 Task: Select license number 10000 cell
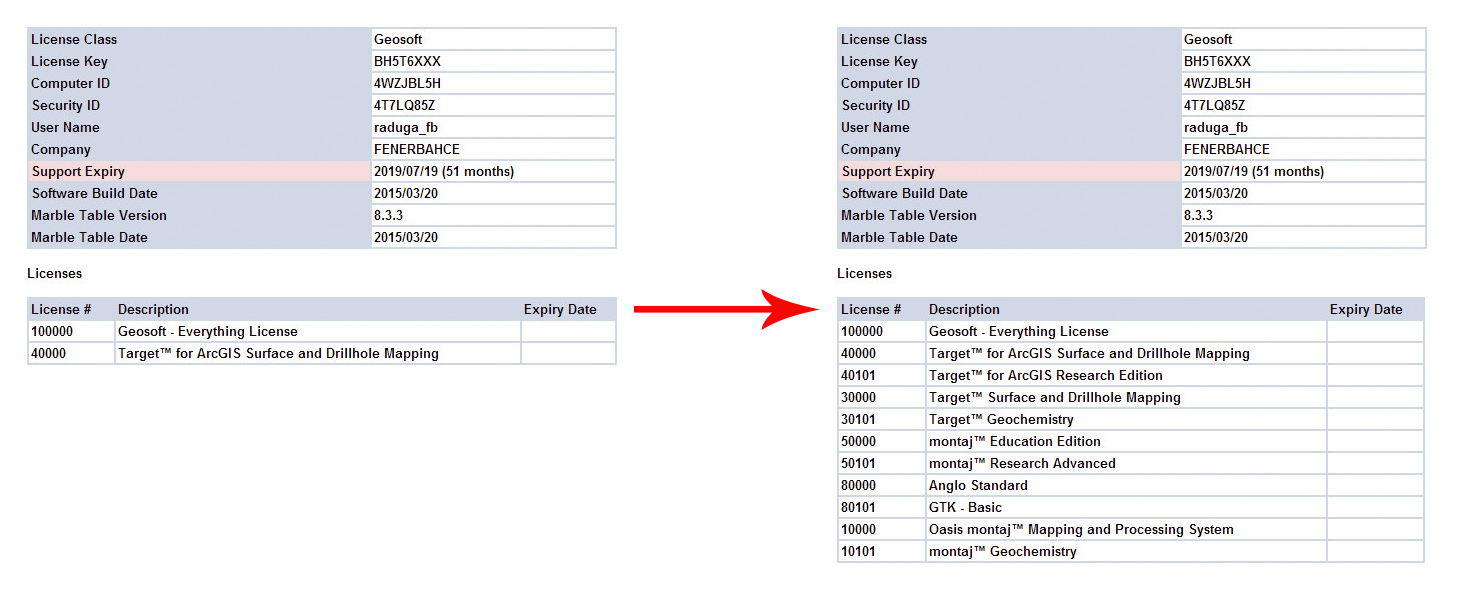[881, 530]
